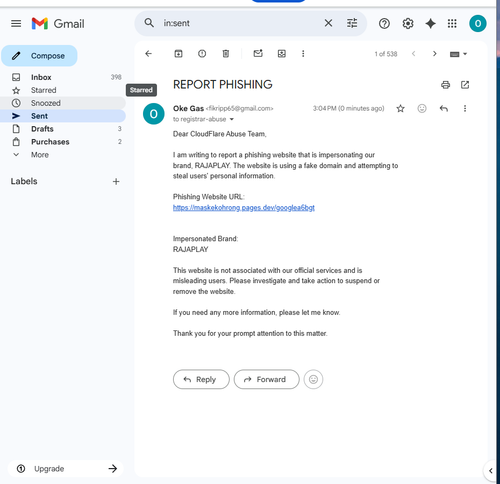Expand the side panel chevron
This screenshot has height=484, width=500.
[490, 471]
